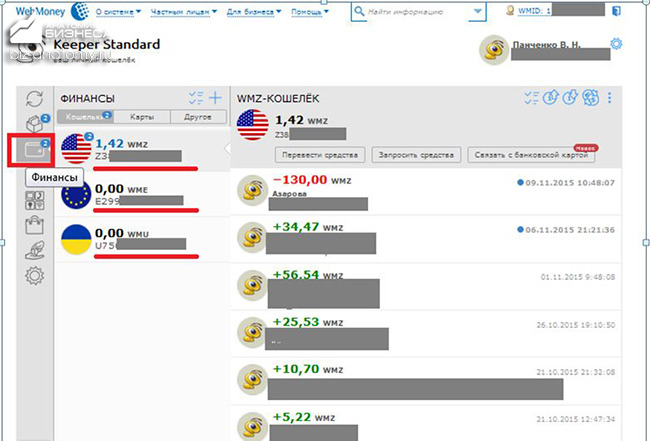Click the currency exchange icon
This screenshot has height=441, width=650.
[590, 97]
